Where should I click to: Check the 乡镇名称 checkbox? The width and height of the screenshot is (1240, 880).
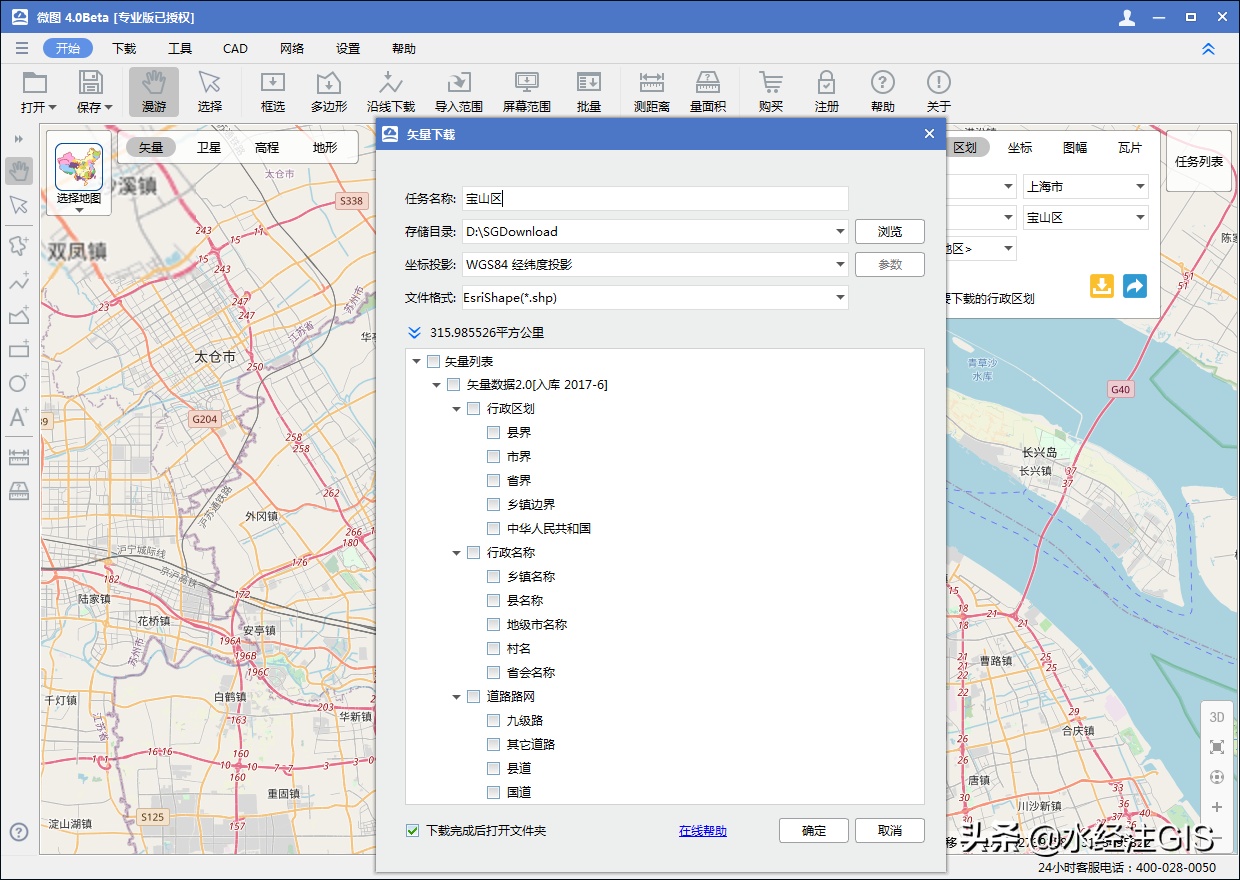493,577
